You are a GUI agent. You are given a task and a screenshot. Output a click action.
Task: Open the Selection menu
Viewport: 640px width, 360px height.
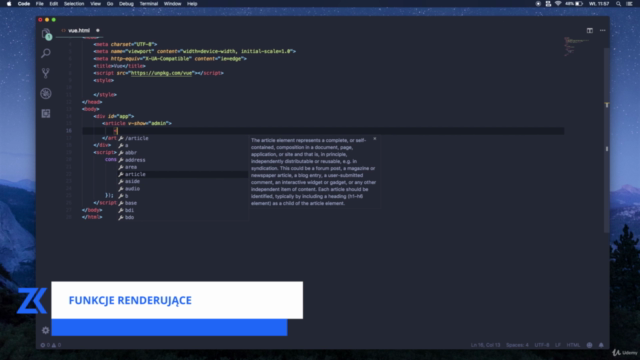(x=74, y=4)
